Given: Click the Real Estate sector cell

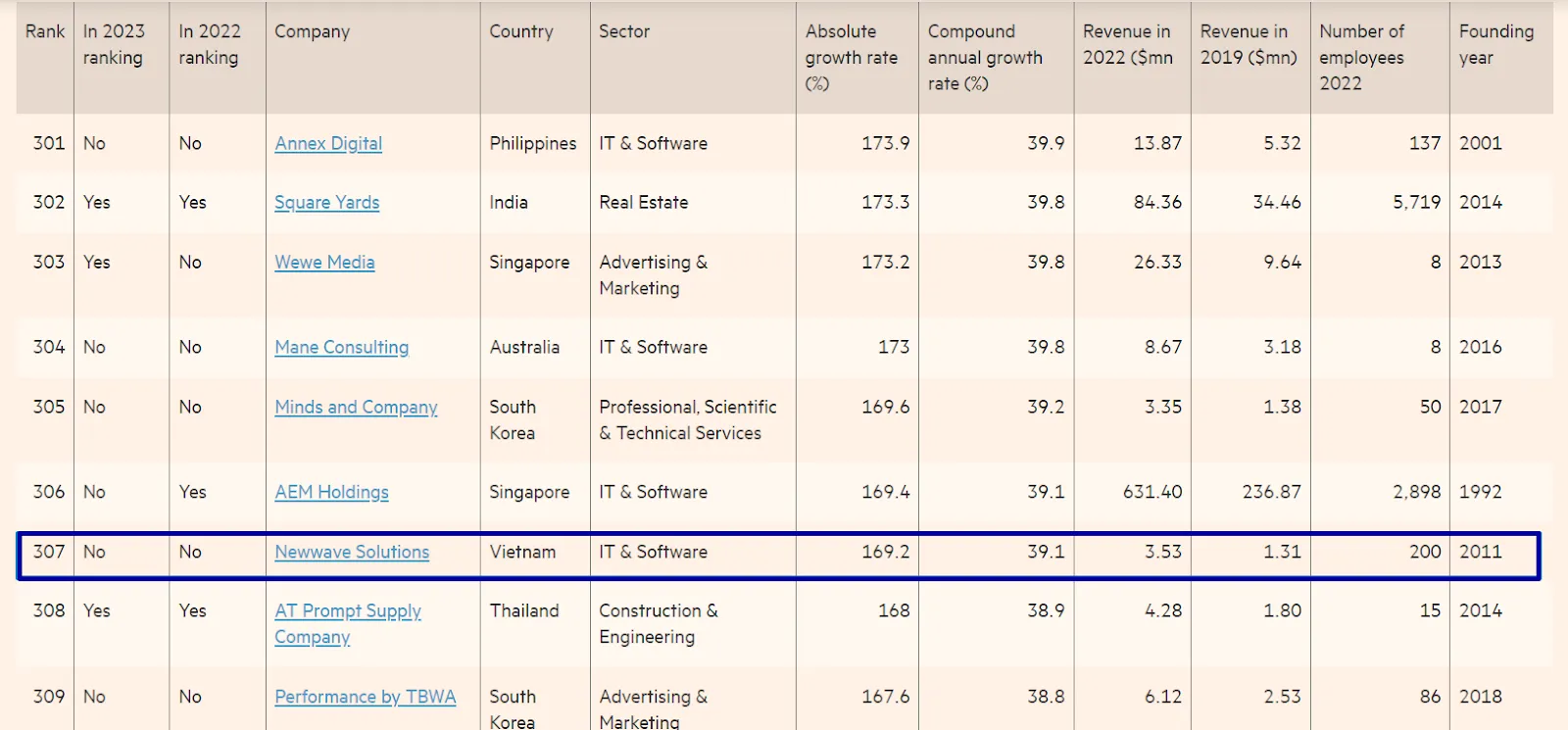Looking at the screenshot, I should [644, 202].
